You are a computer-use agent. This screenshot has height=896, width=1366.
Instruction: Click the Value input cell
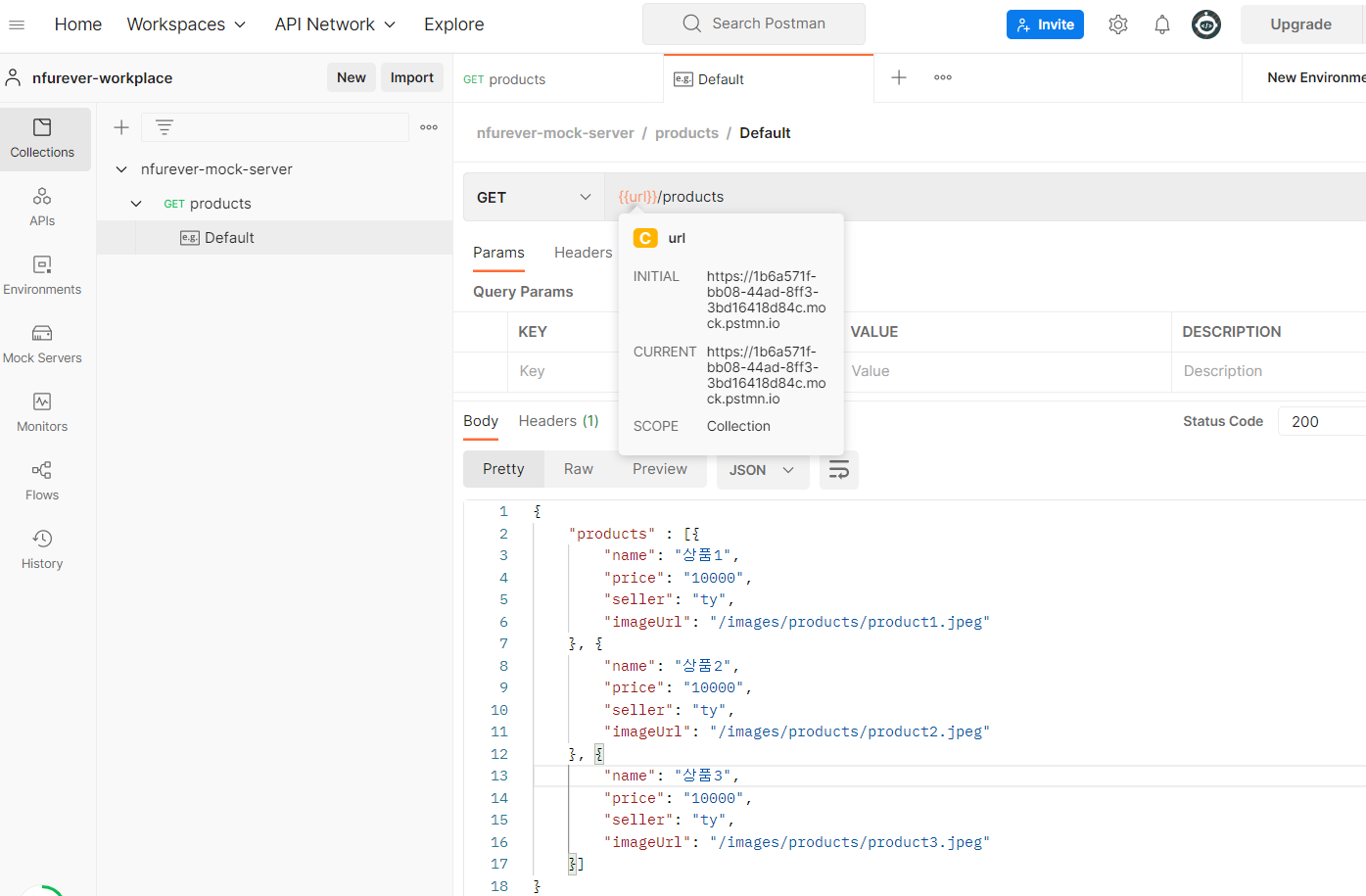(1007, 371)
